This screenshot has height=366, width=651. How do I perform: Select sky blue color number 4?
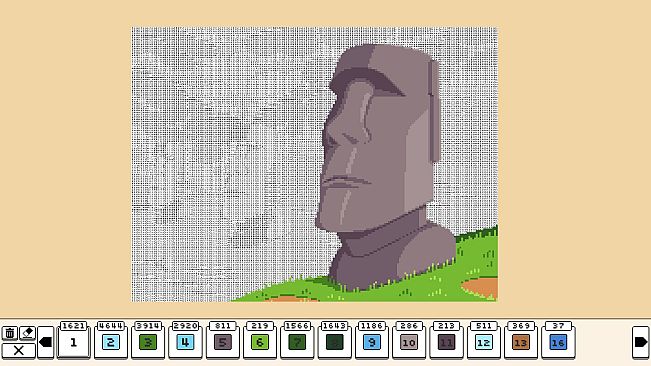tap(185, 339)
